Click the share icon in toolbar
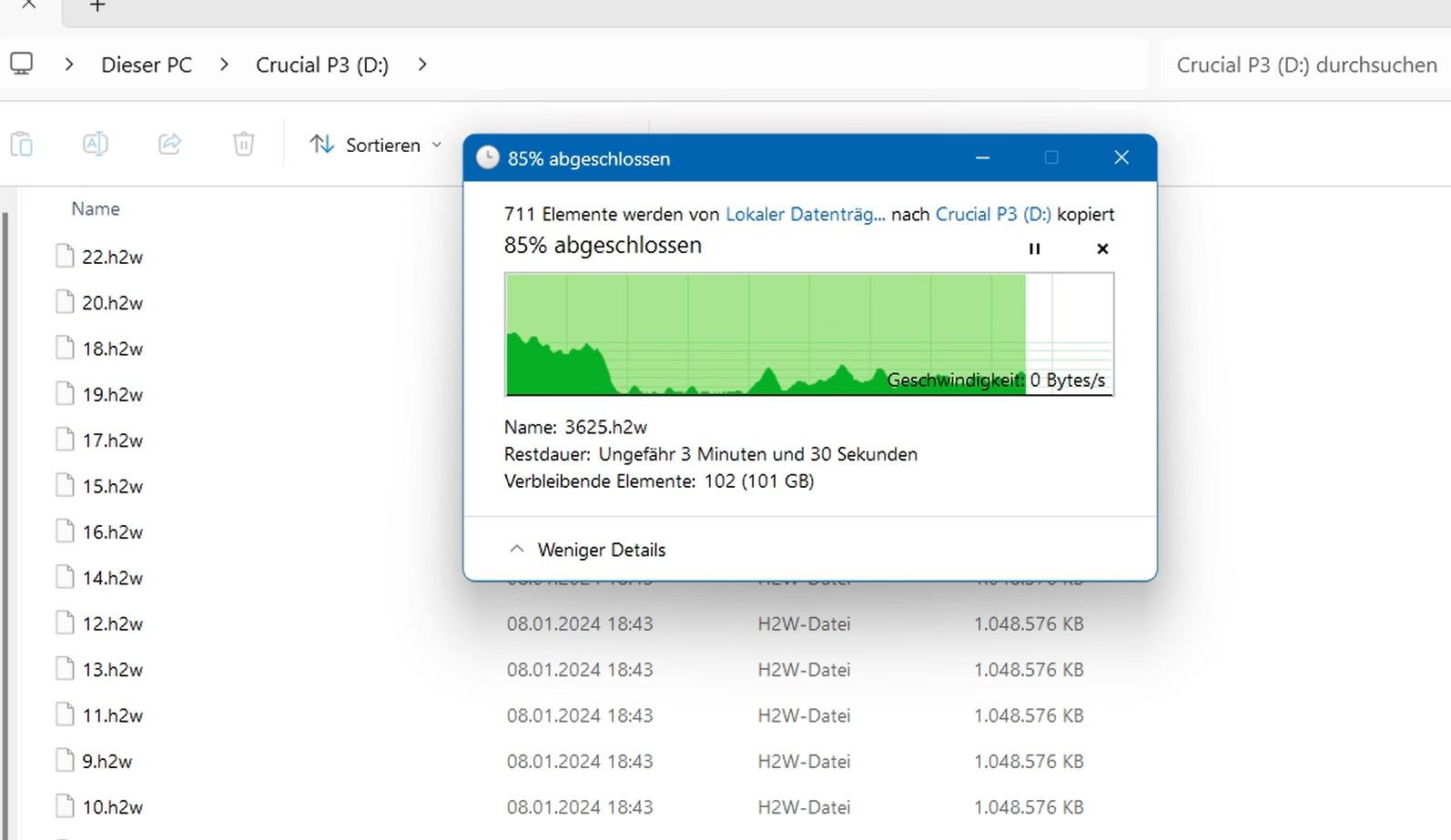Viewport: 1451px width, 840px height. tap(170, 145)
